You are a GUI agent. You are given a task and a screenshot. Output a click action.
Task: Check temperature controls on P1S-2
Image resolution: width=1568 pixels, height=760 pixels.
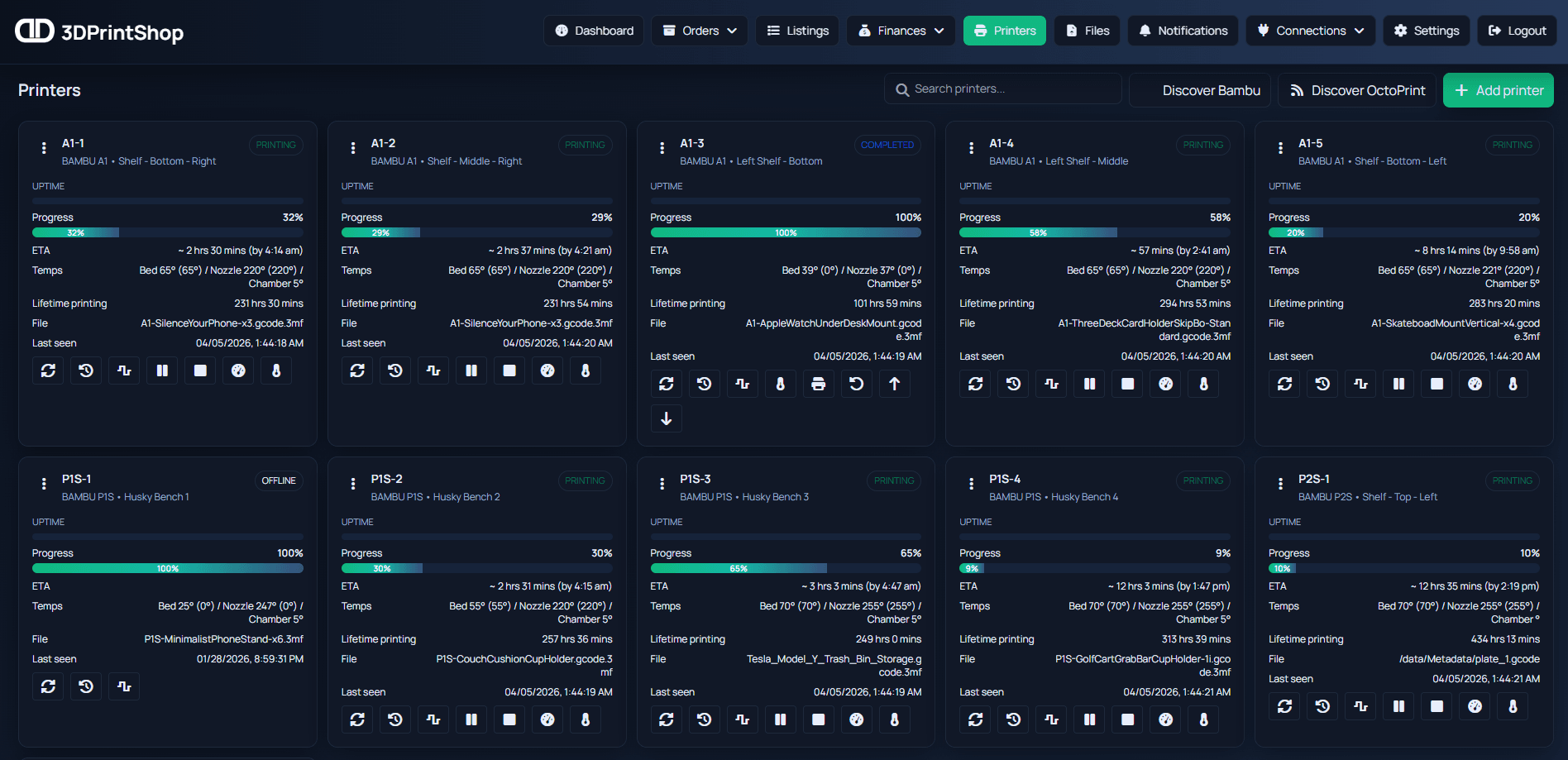click(585, 719)
